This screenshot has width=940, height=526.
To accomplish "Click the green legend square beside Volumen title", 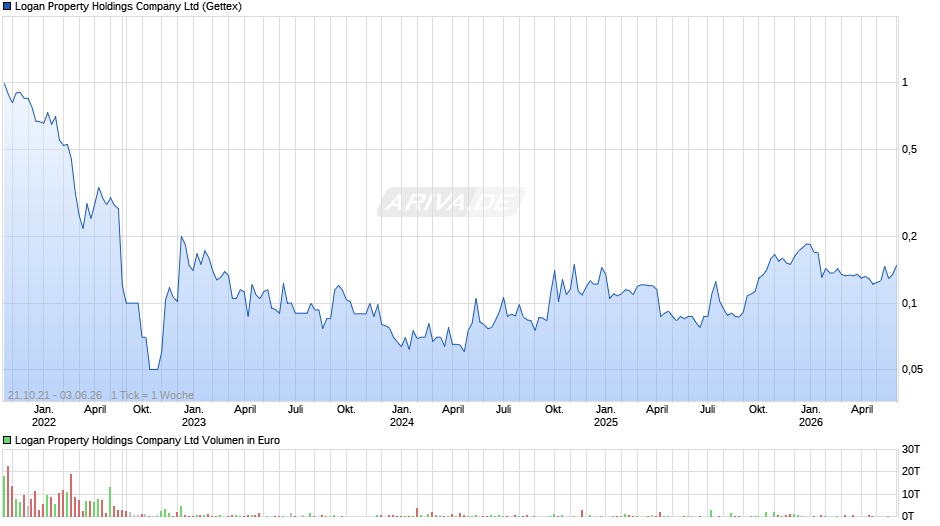I will pyautogui.click(x=7, y=440).
